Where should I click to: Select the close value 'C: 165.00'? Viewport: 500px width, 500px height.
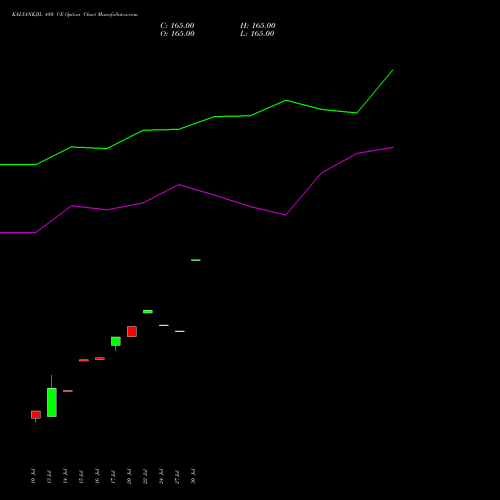177,26
